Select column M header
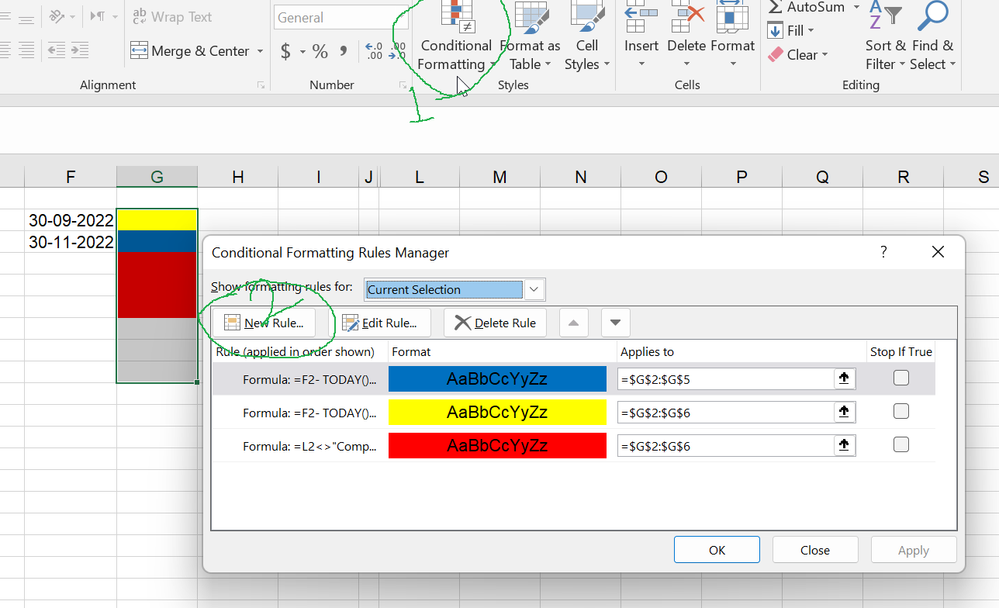 [500, 177]
